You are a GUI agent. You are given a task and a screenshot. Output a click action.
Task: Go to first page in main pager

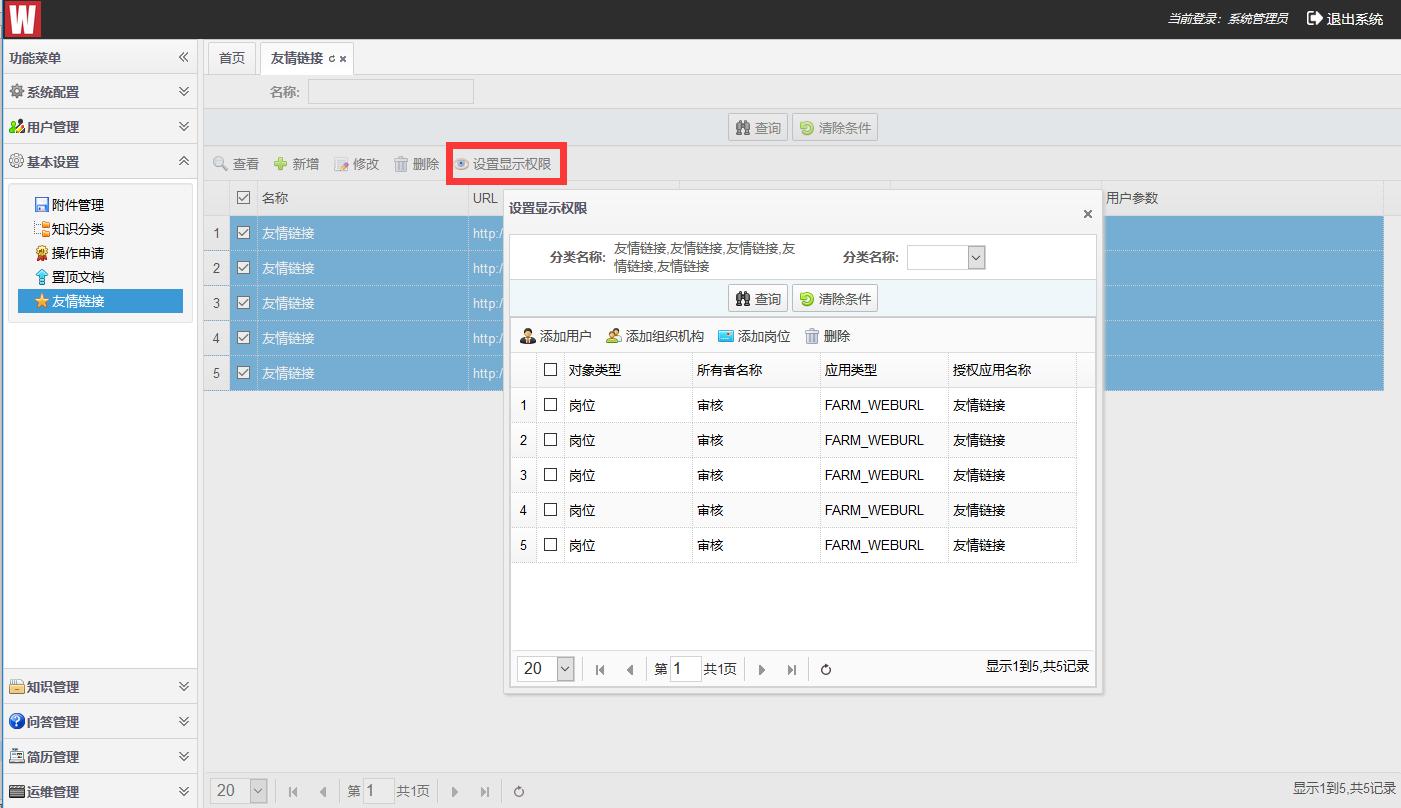pos(293,792)
